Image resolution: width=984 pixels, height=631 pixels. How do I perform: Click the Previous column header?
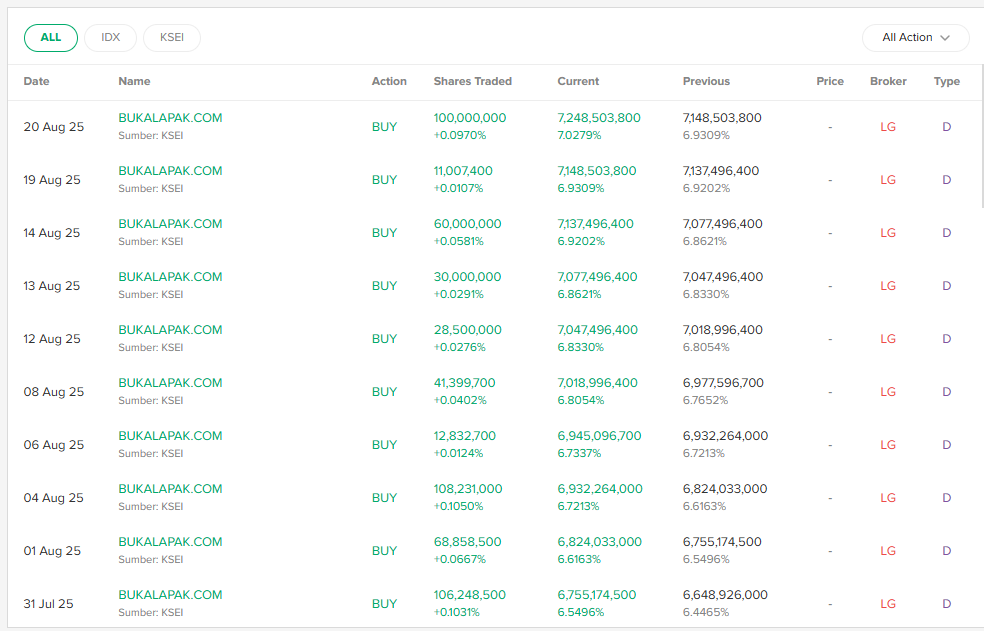[706, 81]
